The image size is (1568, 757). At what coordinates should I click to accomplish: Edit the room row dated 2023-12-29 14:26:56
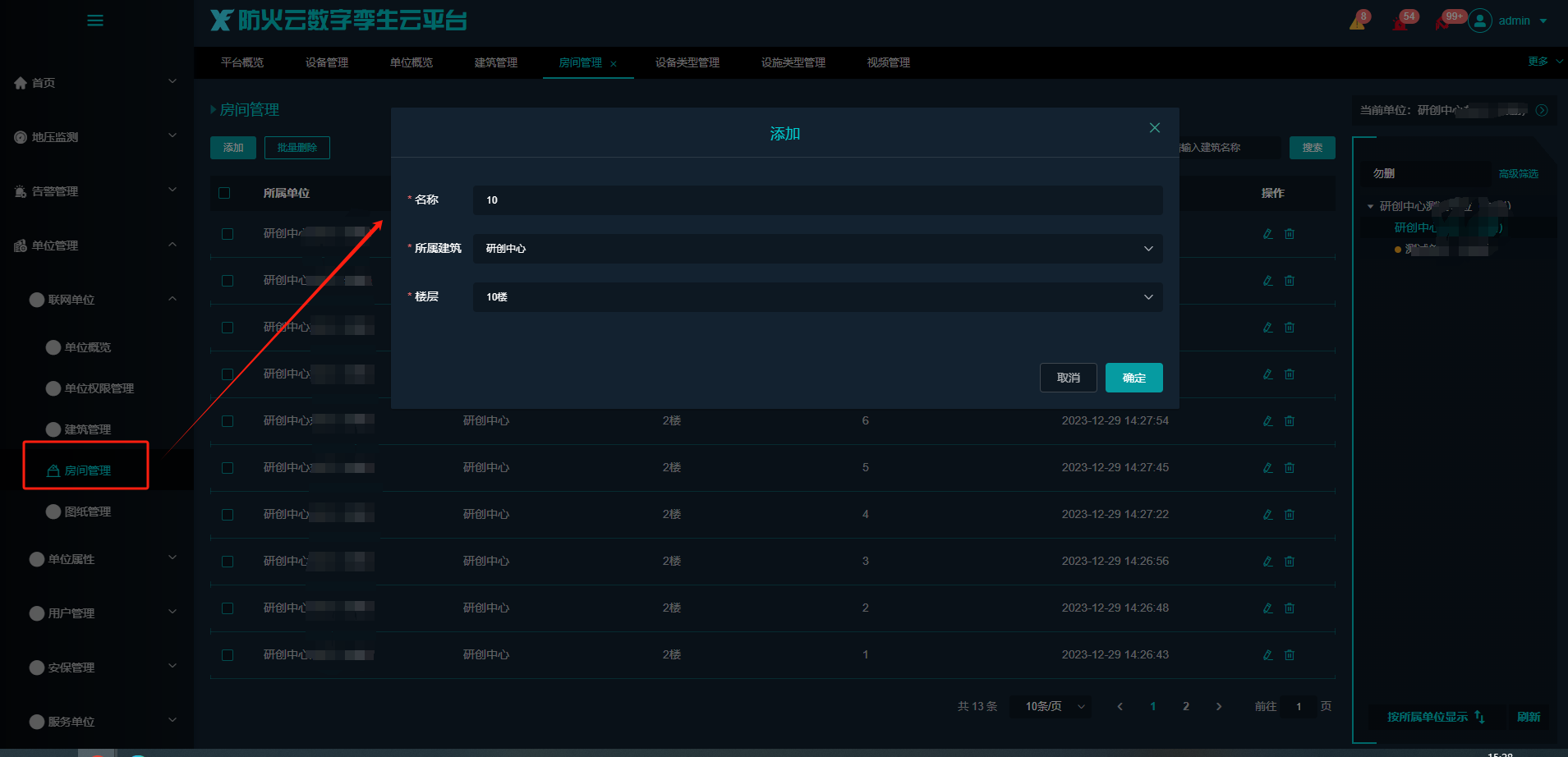point(1268,562)
